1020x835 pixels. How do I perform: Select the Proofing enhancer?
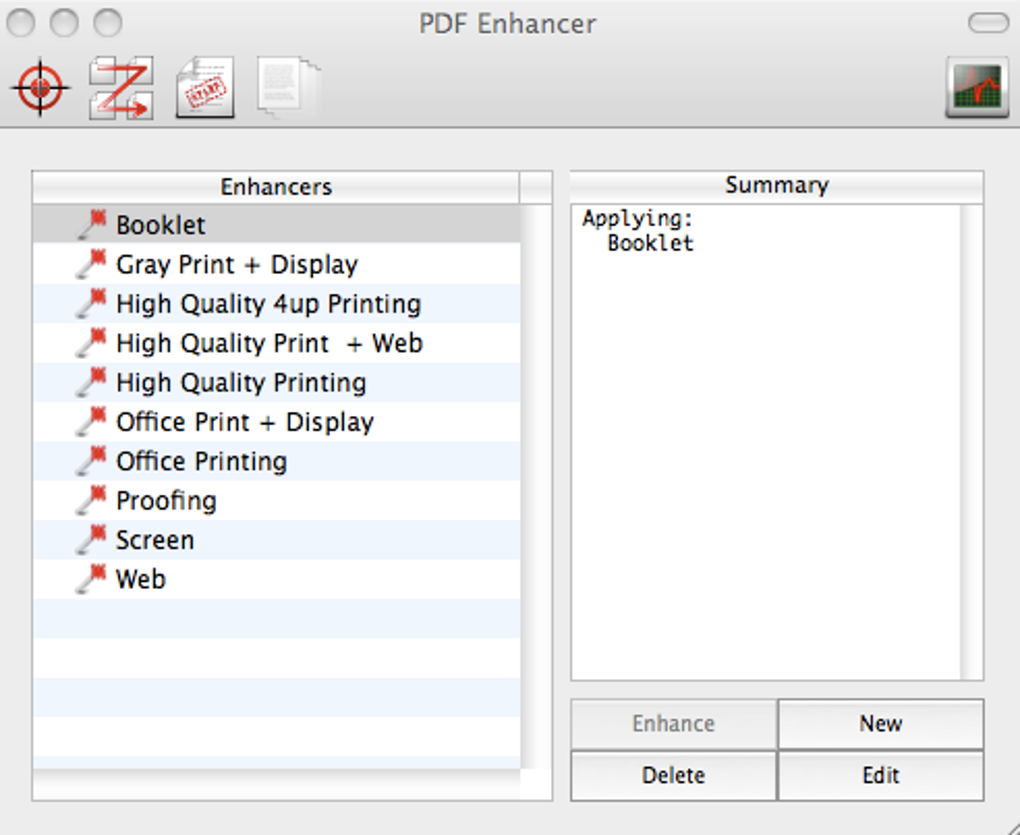(x=276, y=500)
